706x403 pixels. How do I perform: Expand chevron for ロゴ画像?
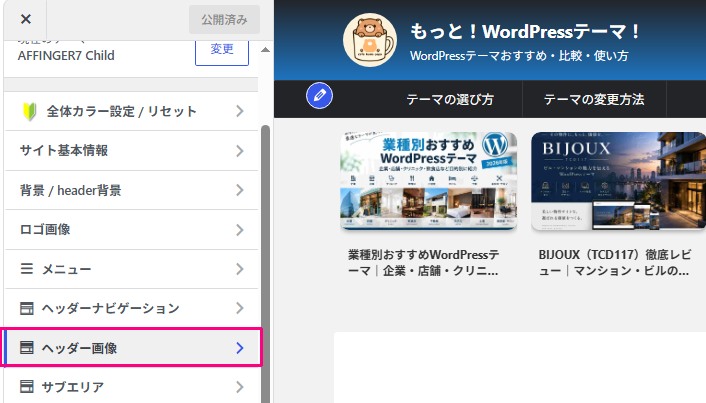240,230
